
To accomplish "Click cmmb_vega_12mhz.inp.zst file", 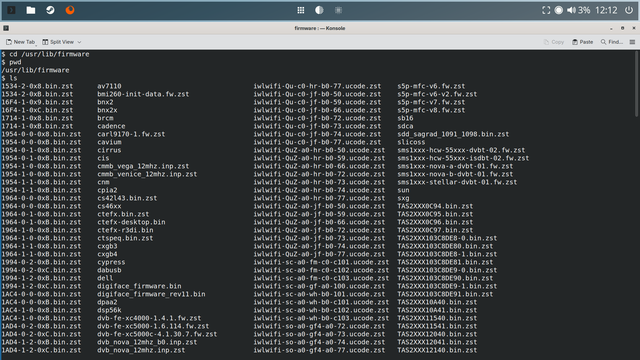I will tap(143, 166).
